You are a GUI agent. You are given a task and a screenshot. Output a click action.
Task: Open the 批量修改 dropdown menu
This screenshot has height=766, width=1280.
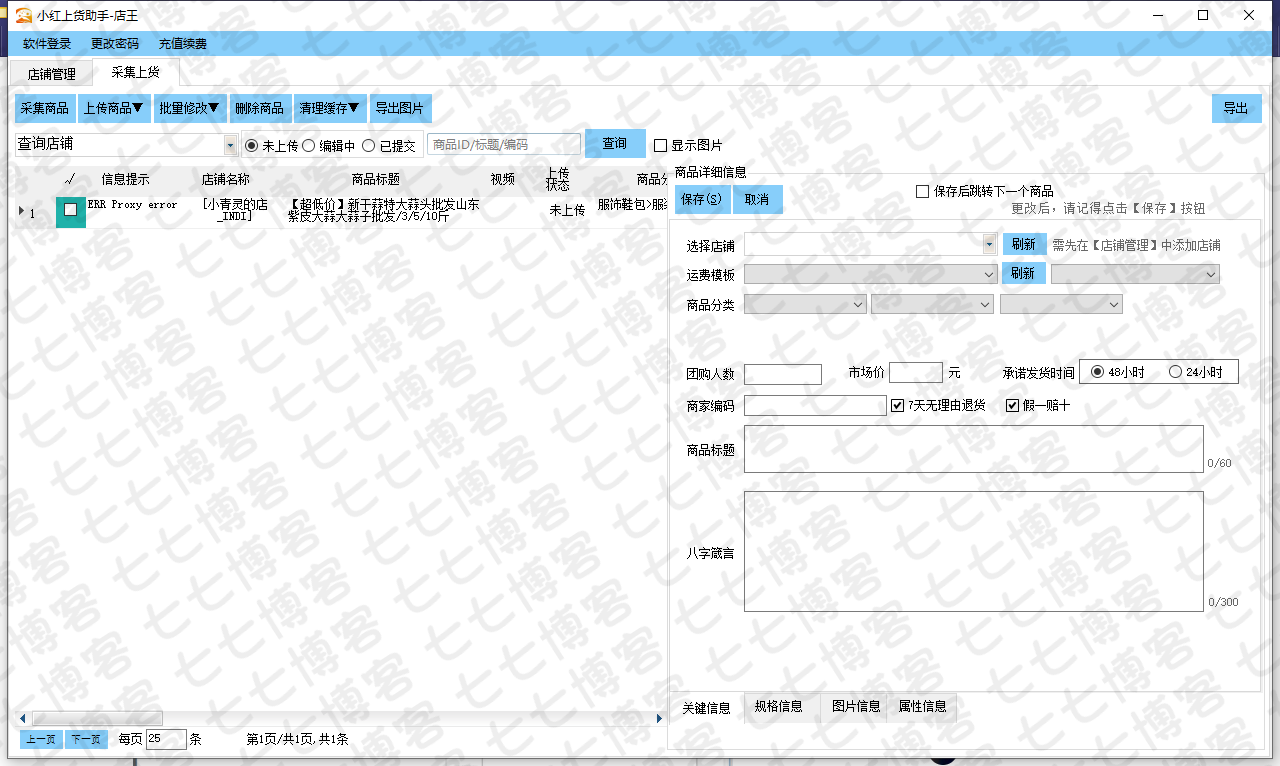[189, 108]
